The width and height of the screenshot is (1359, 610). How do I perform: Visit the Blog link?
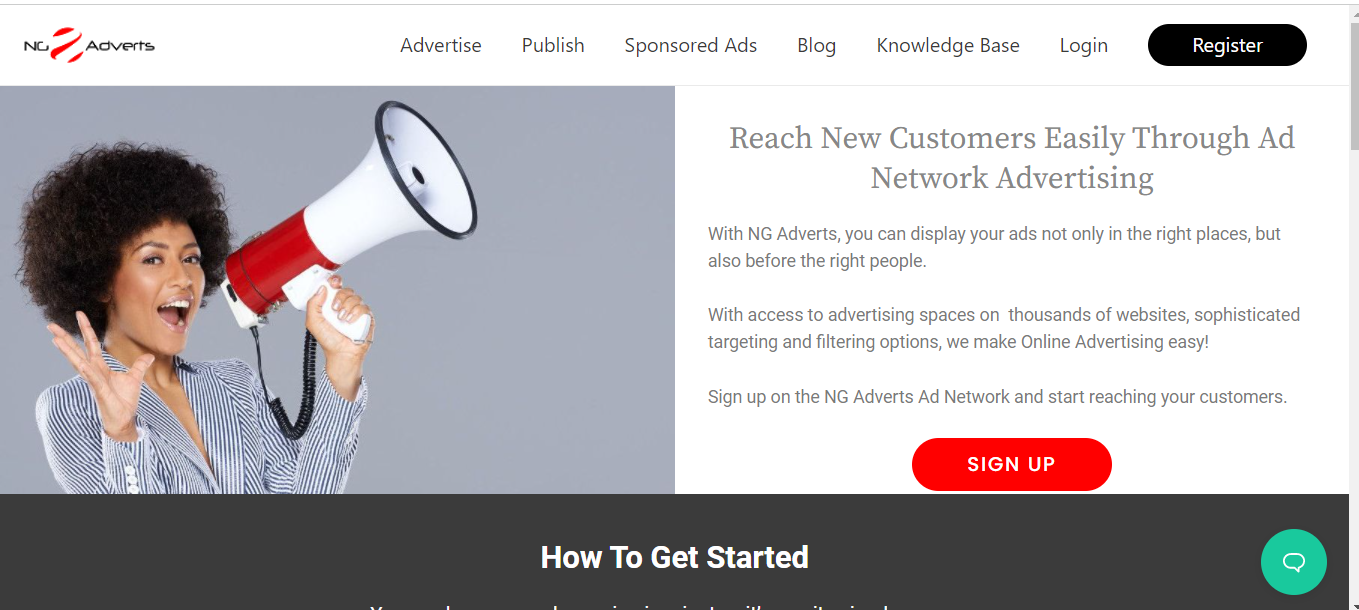[817, 45]
